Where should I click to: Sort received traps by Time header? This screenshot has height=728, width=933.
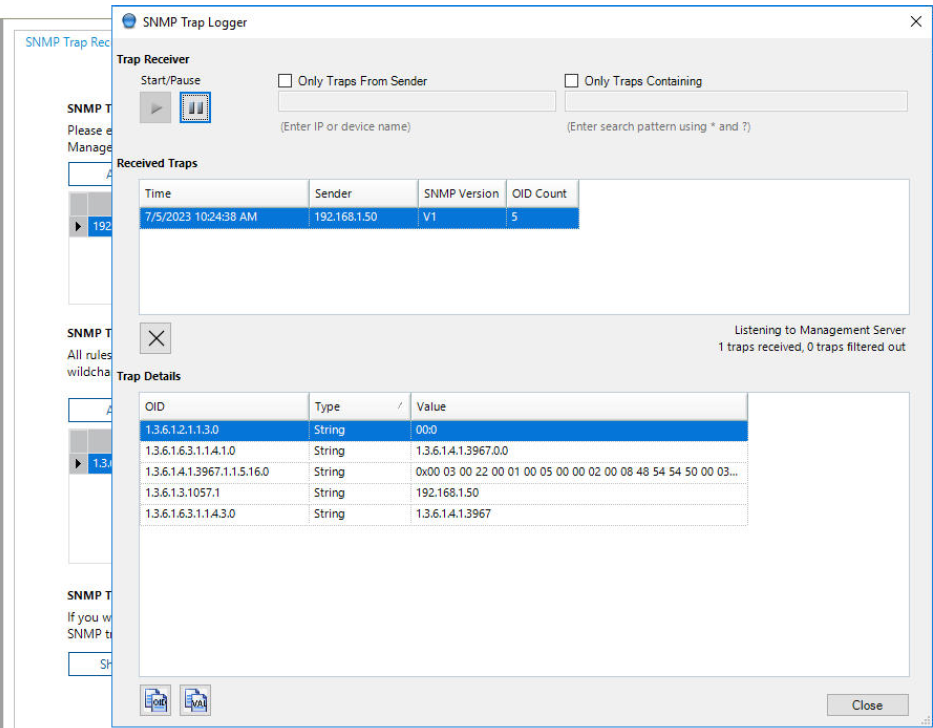click(223, 193)
